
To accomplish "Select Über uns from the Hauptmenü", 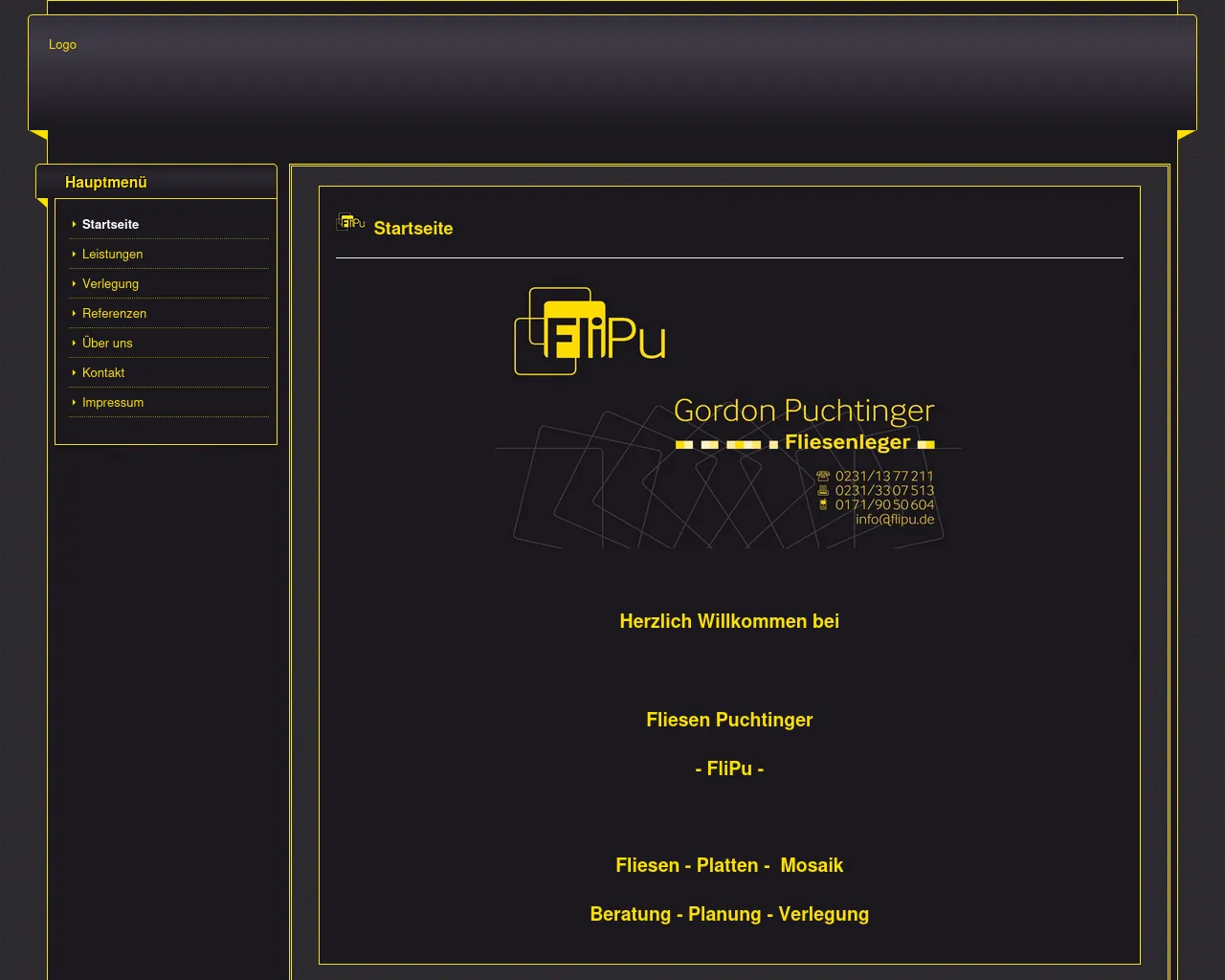I will pos(107,343).
